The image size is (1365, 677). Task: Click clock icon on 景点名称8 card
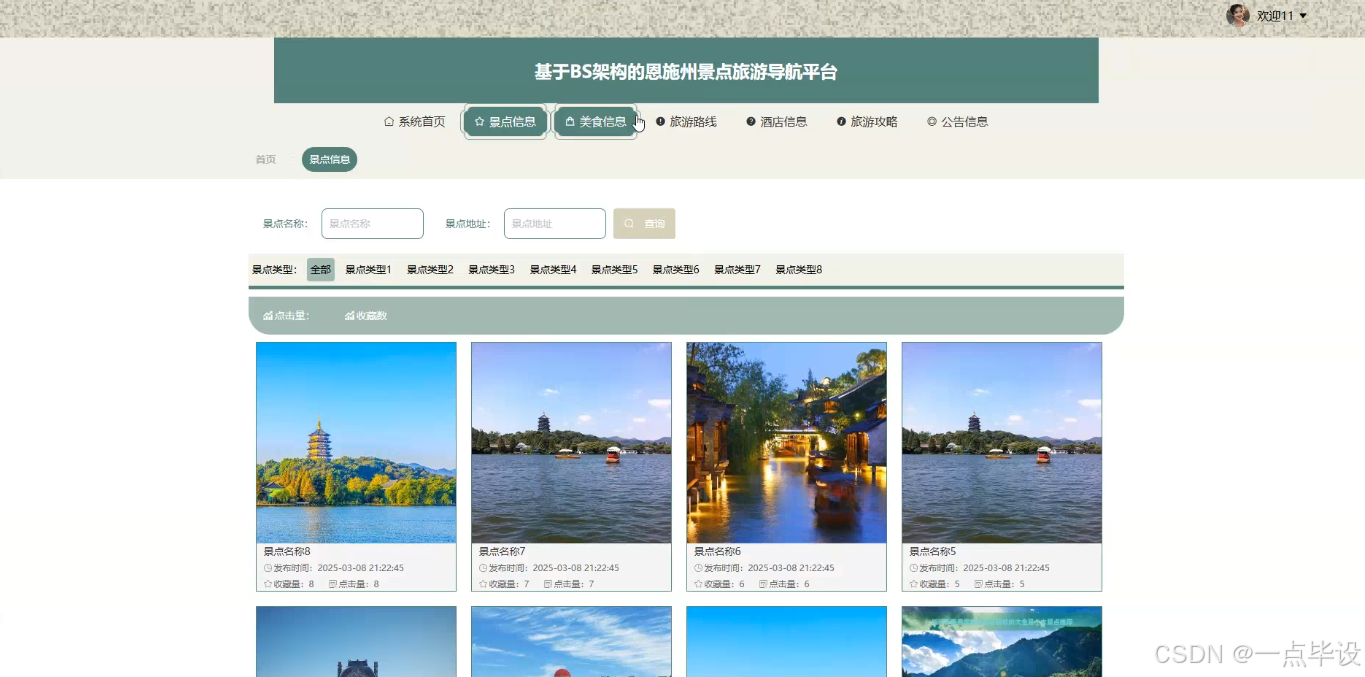coord(268,568)
